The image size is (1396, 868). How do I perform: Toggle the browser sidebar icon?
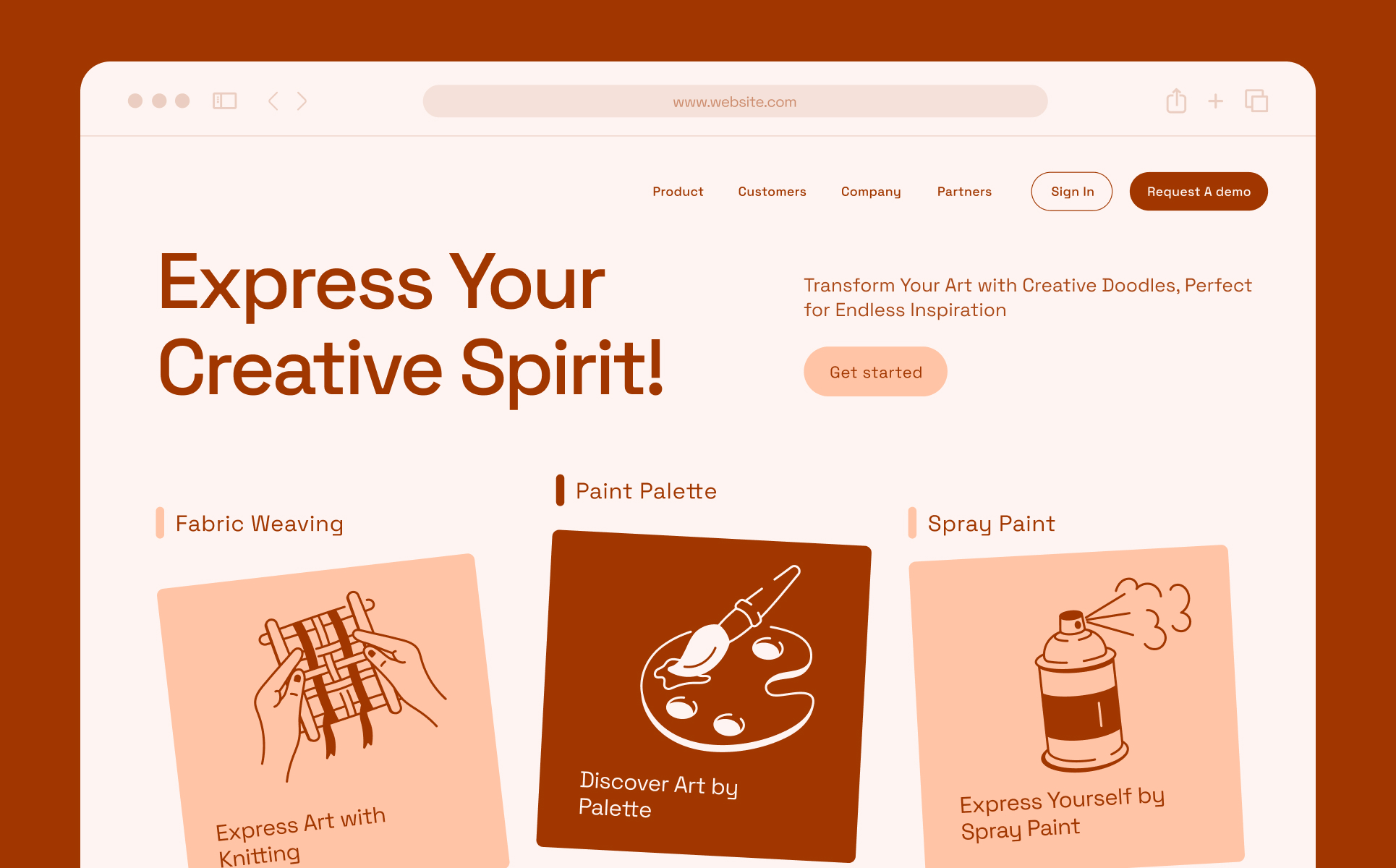coord(224,101)
